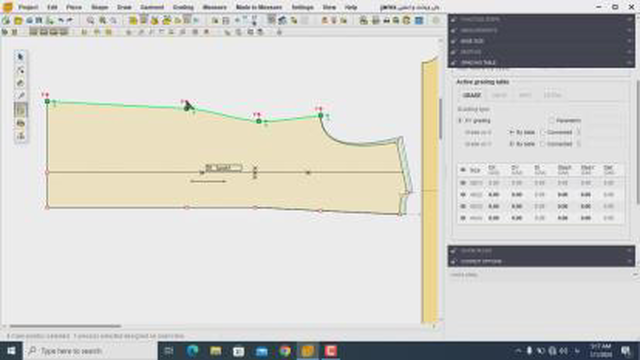Image resolution: width=640 pixels, height=360 pixels.
Task: Click the printer icon in main toolbar
Action: (x=375, y=20)
